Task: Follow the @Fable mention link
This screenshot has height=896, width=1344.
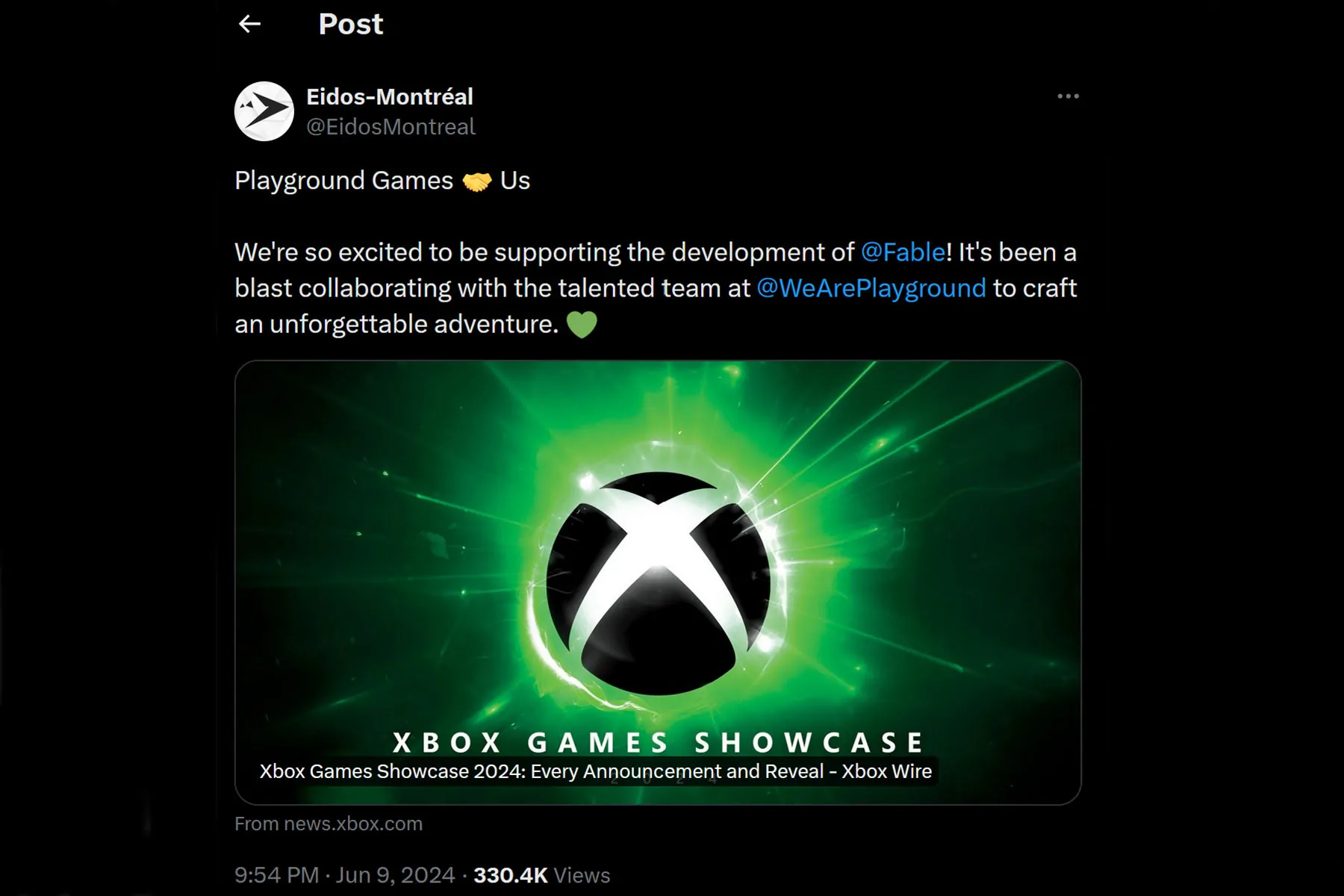Action: (903, 252)
